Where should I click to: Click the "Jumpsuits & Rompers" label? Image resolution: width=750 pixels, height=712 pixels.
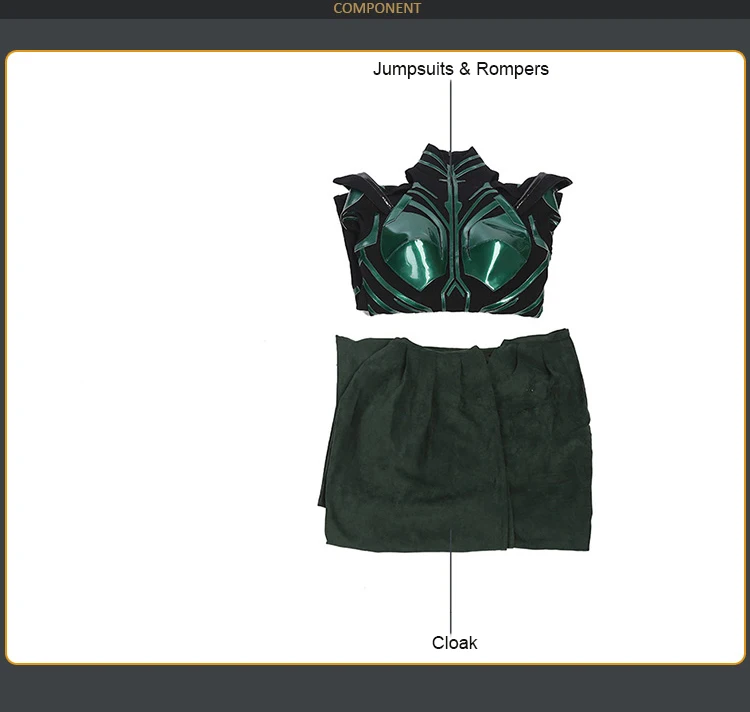click(461, 69)
